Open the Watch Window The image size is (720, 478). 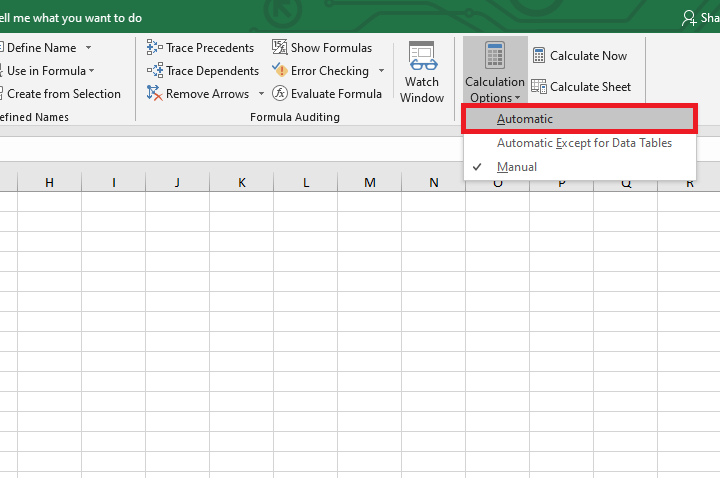point(422,72)
